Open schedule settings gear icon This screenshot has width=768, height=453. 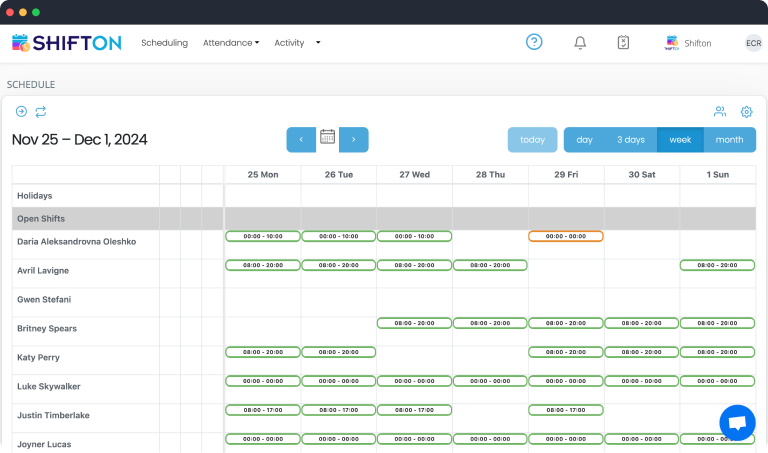click(x=746, y=112)
